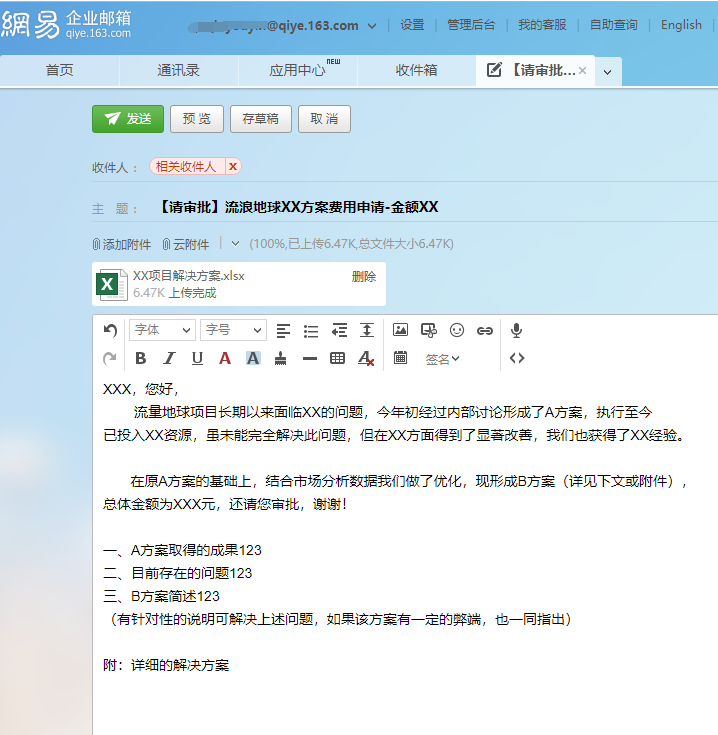Open the red font color picker
The width and height of the screenshot is (718, 735).
click(225, 359)
